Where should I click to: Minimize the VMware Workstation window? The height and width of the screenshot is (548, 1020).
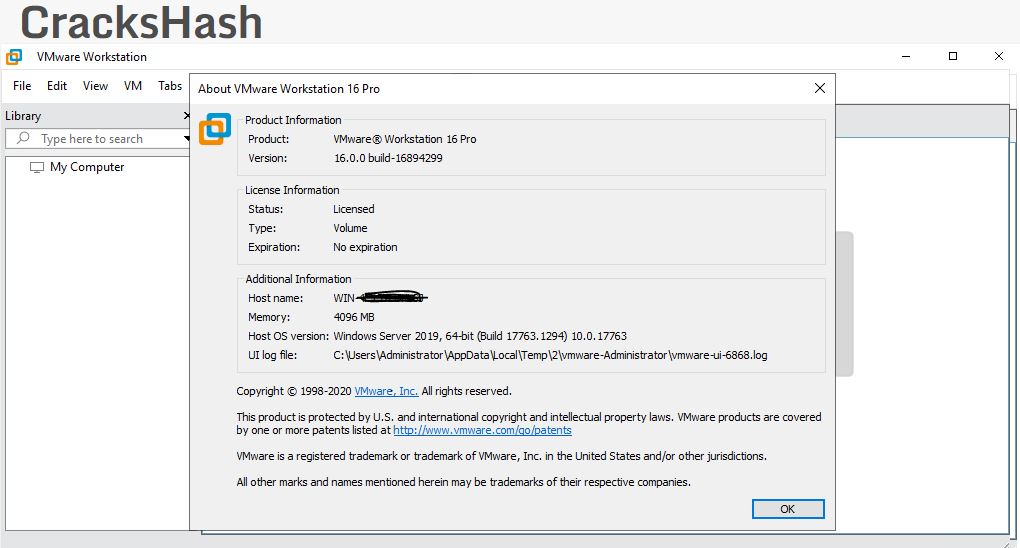pos(907,57)
